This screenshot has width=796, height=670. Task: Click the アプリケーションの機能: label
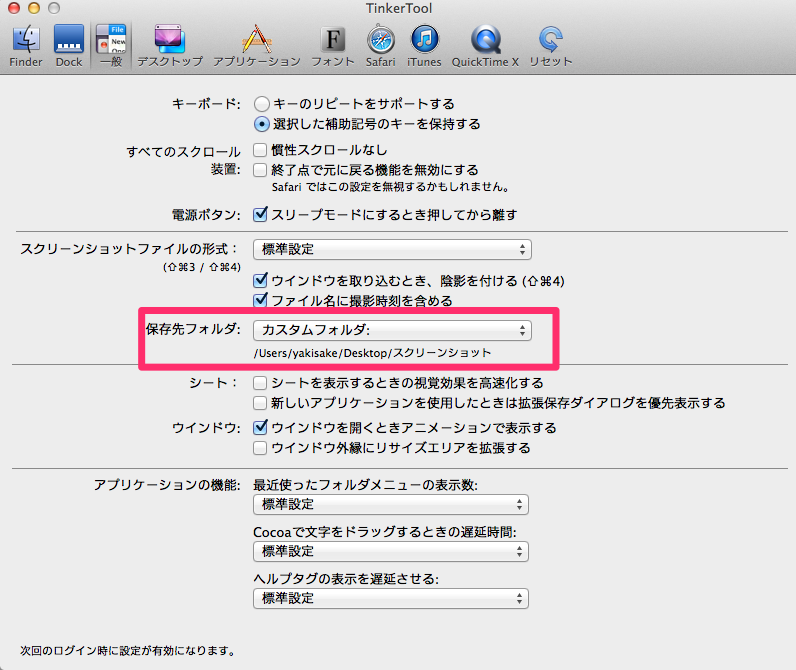click(x=167, y=485)
